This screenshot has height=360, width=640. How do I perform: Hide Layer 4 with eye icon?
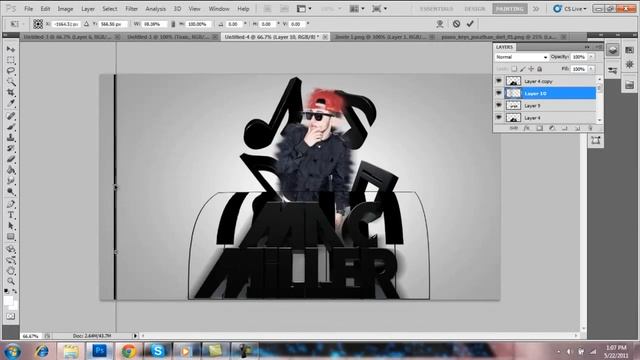[x=499, y=118]
